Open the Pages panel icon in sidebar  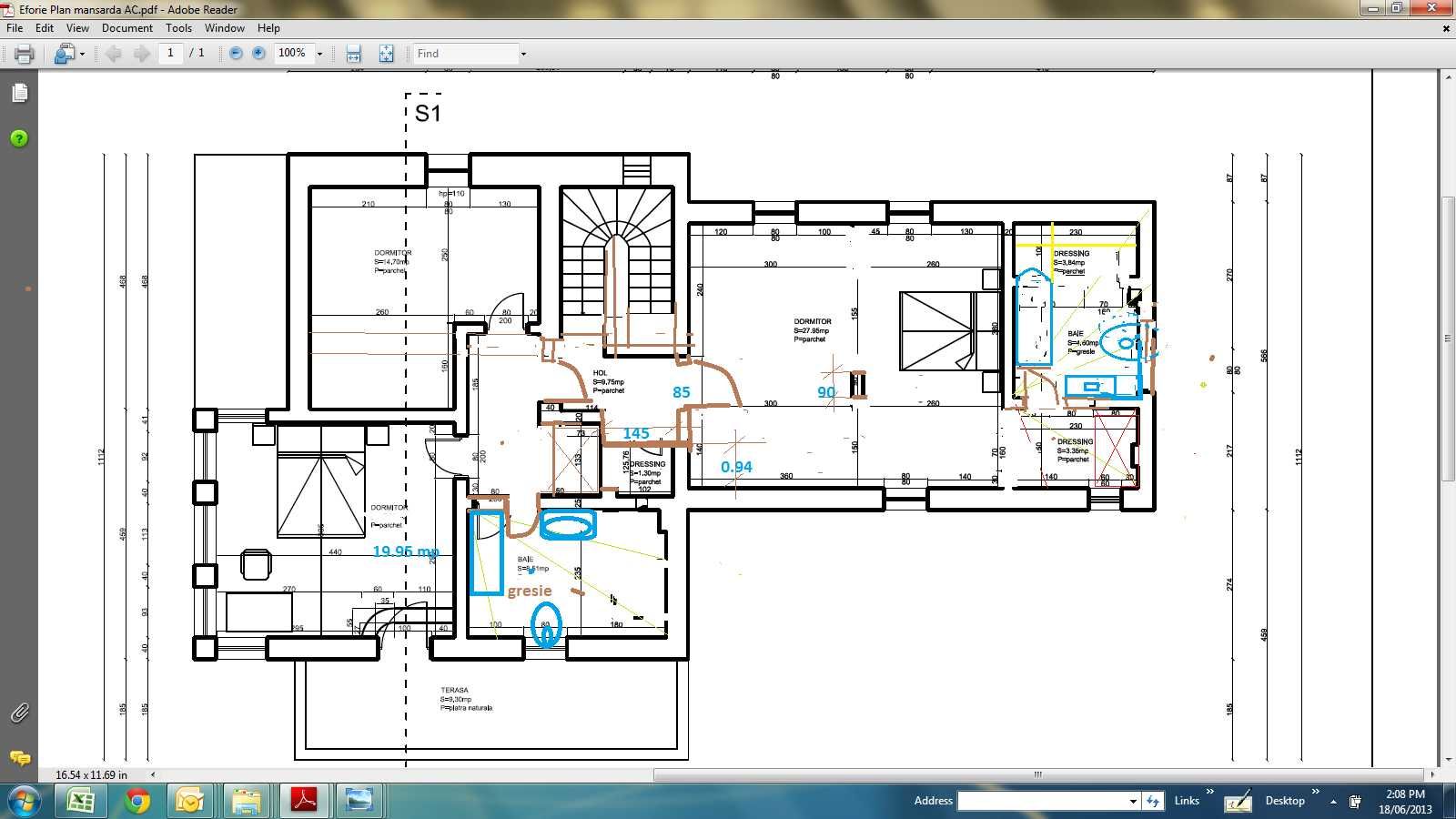19,93
